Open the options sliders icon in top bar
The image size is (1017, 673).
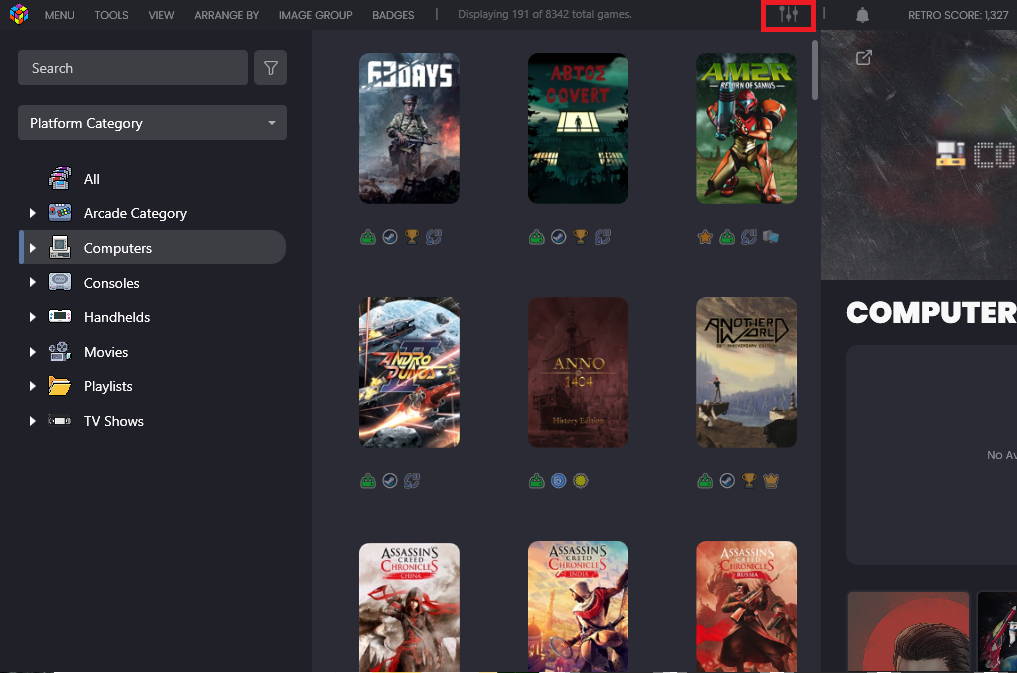(788, 14)
